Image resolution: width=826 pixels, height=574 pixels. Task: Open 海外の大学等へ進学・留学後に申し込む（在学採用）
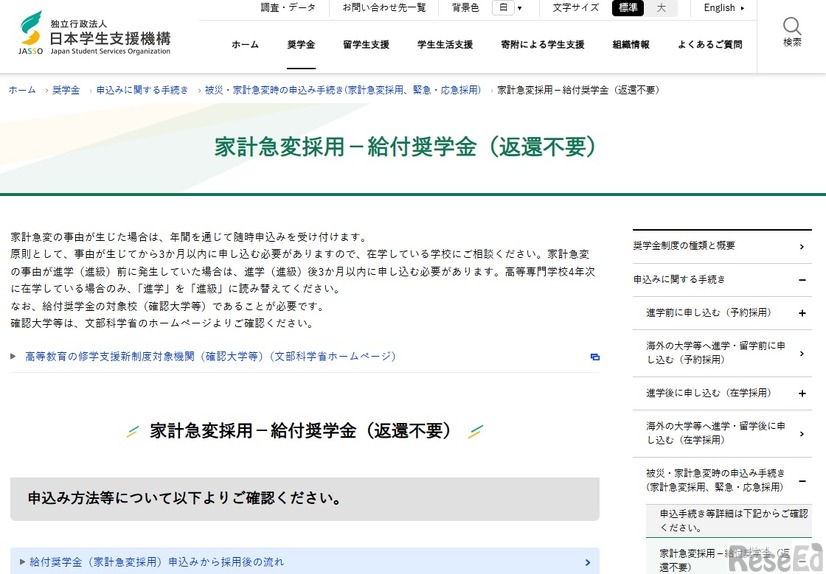tap(715, 433)
